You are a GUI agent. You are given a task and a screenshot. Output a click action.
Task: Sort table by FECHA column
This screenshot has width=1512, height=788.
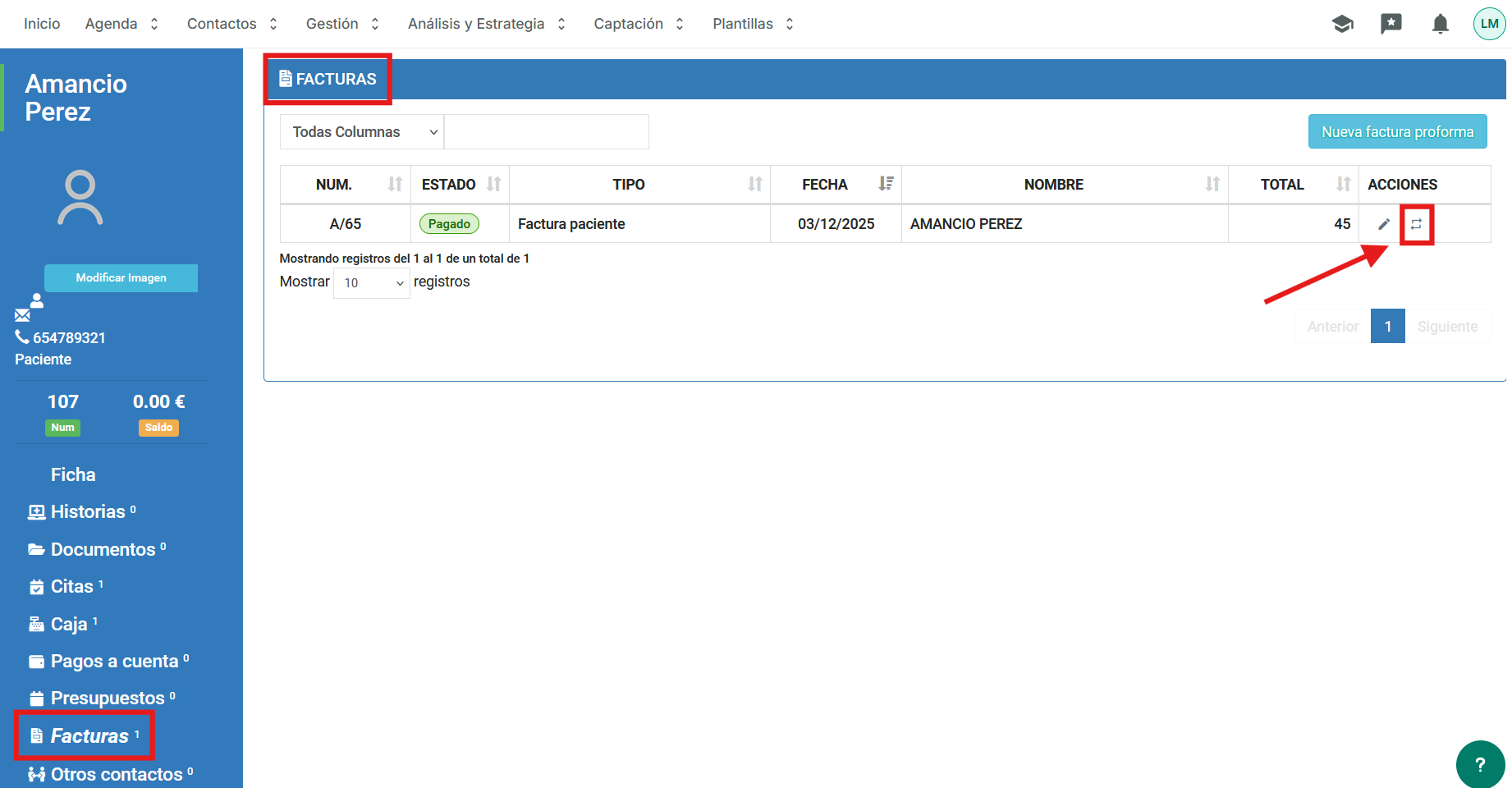click(x=836, y=185)
